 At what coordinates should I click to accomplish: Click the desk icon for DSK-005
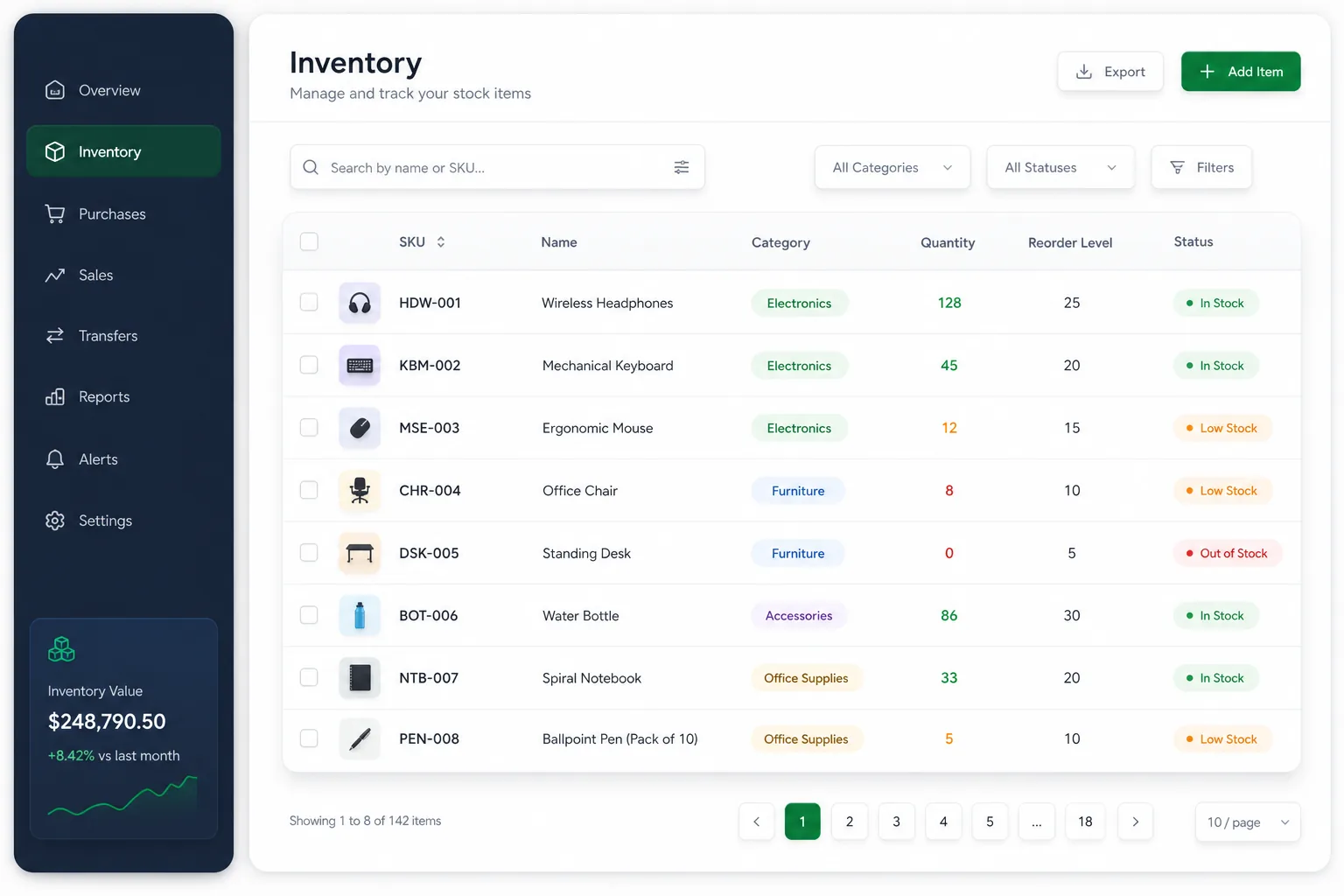pyautogui.click(x=360, y=553)
